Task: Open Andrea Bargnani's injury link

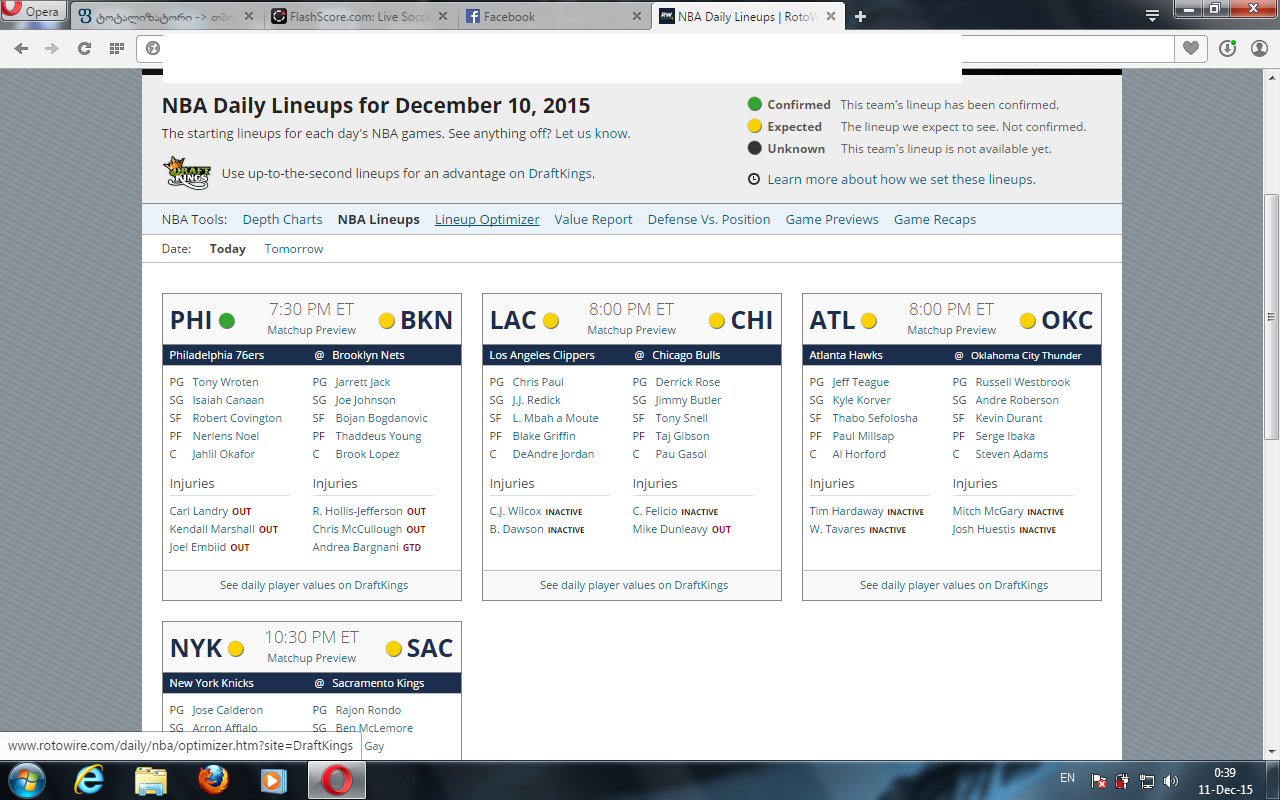Action: (x=356, y=547)
